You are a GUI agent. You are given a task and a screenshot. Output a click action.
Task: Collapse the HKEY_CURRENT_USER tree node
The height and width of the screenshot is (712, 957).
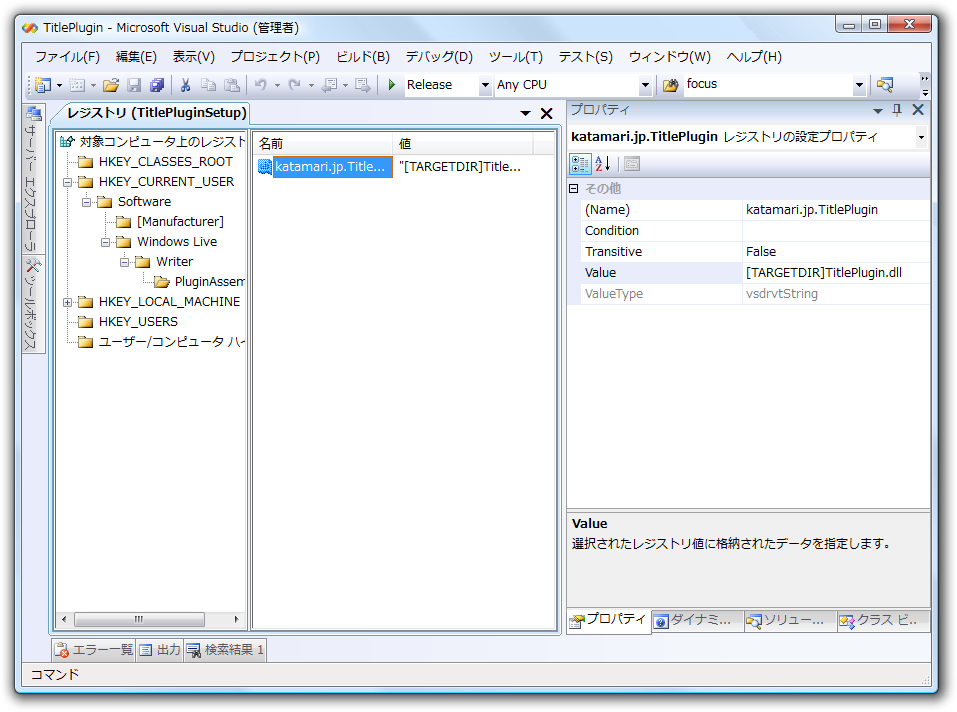tap(68, 182)
